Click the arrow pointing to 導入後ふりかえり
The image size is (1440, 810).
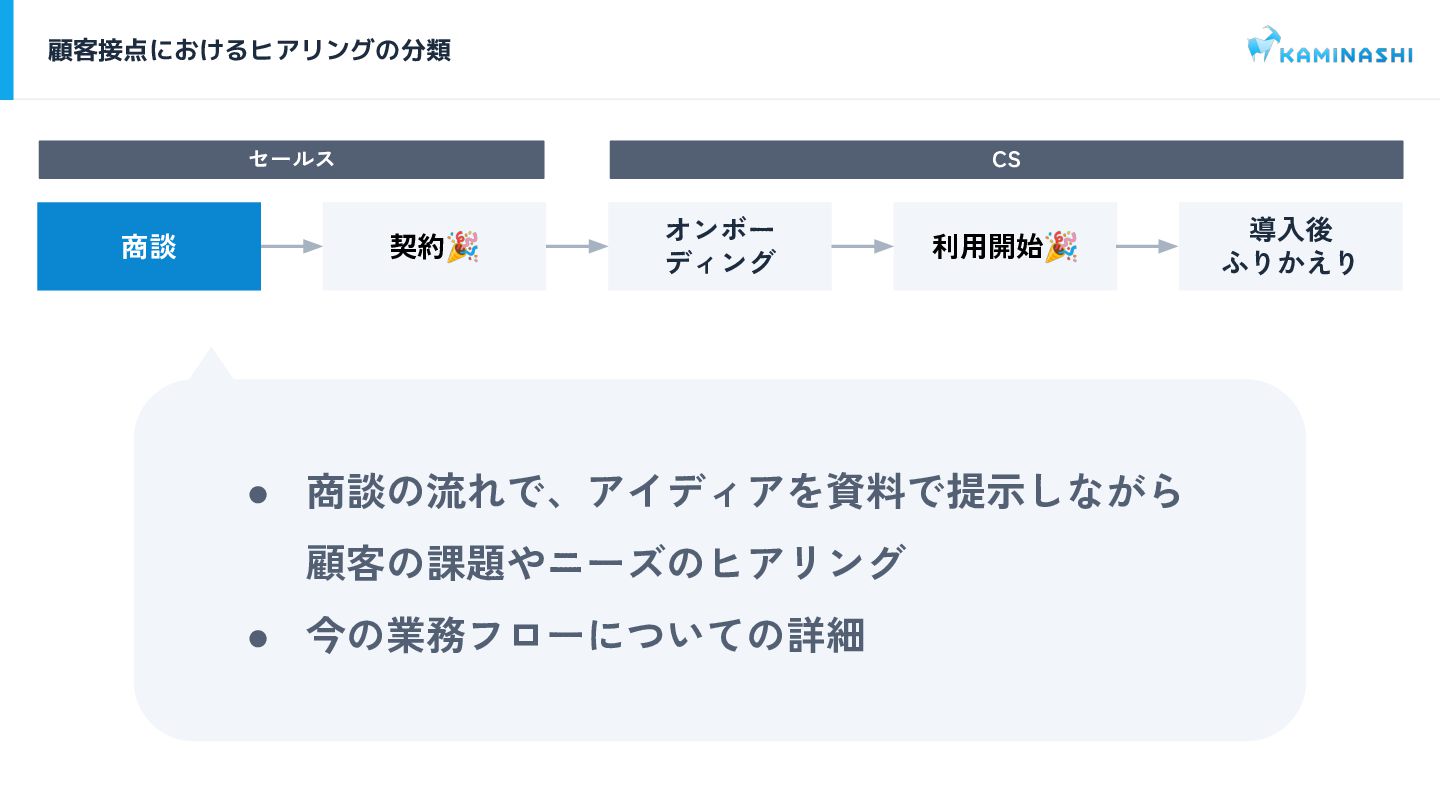tap(1148, 246)
